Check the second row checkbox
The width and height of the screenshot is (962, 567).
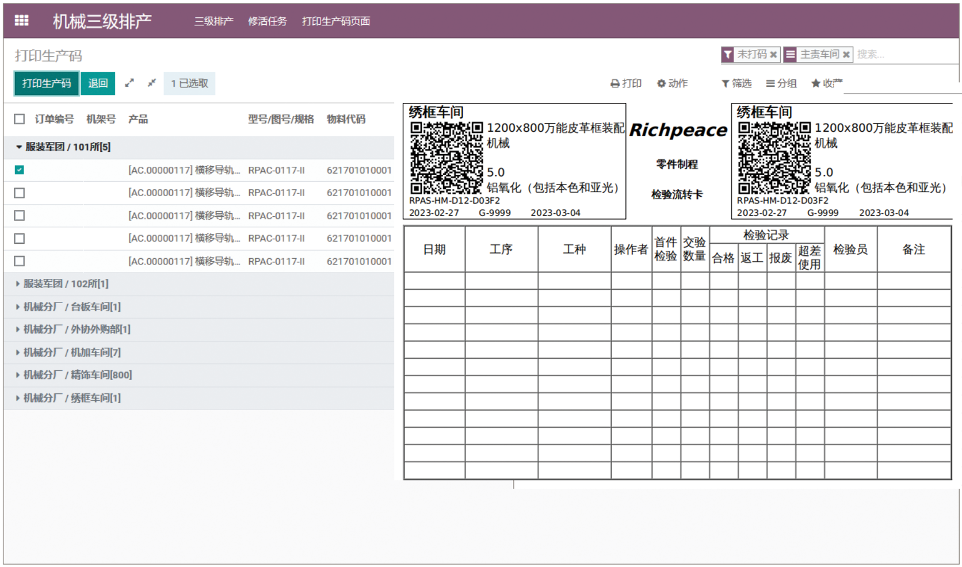20,193
